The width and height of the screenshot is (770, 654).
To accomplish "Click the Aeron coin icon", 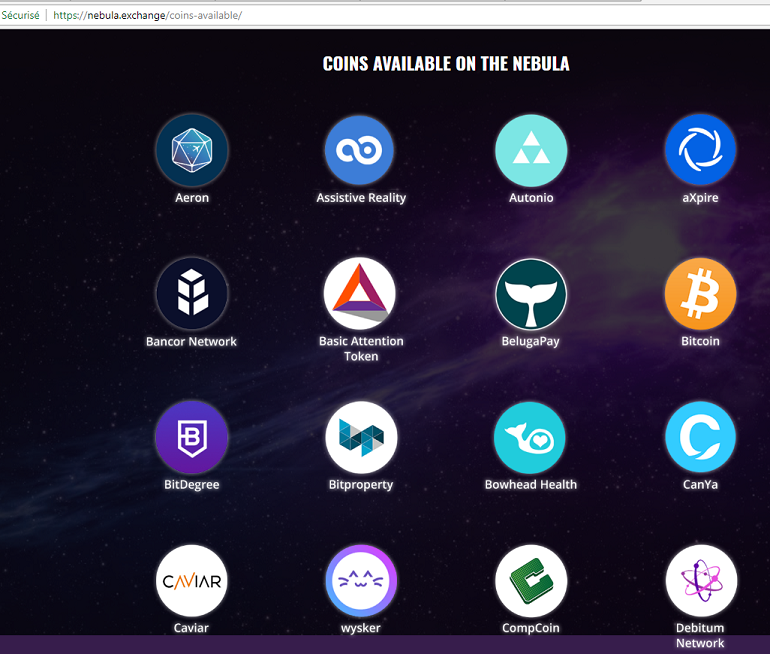I will pos(192,150).
